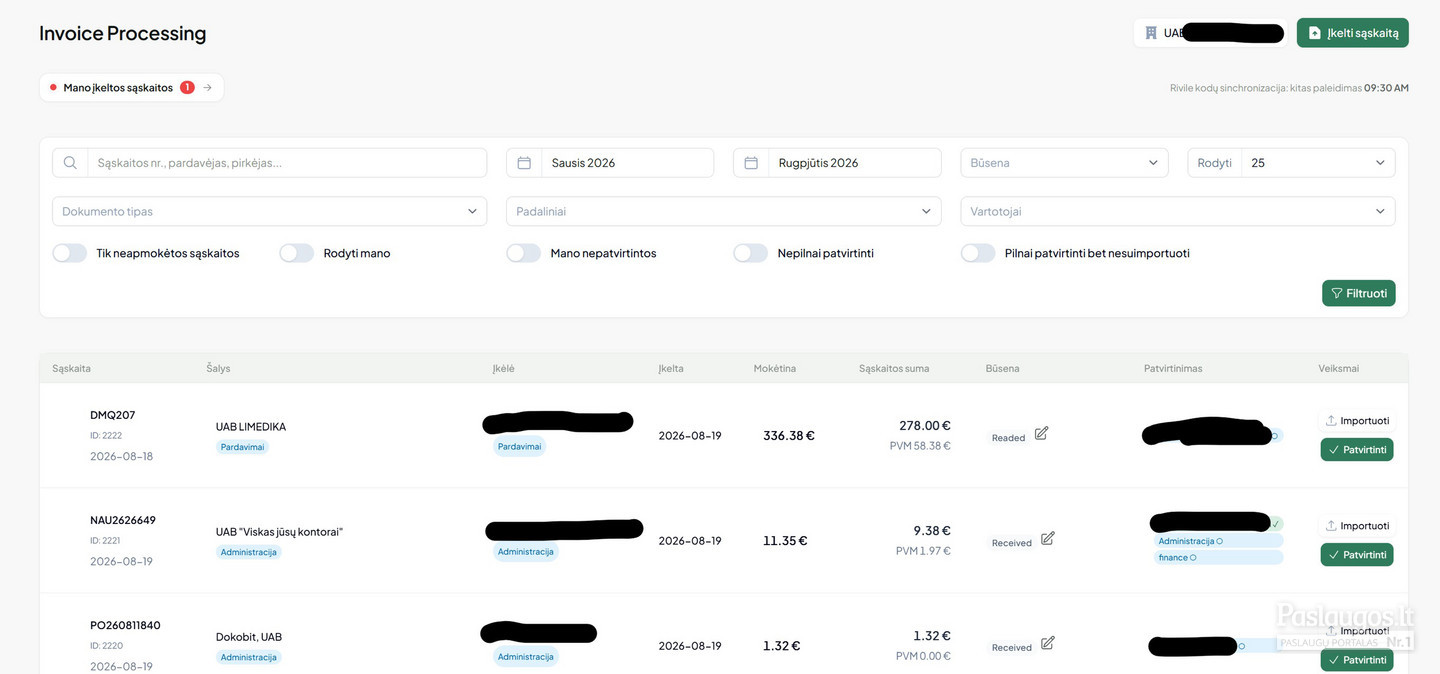Viewport: 1440px width, 674px height.
Task: Click the search magnifier icon
Action: point(70,163)
